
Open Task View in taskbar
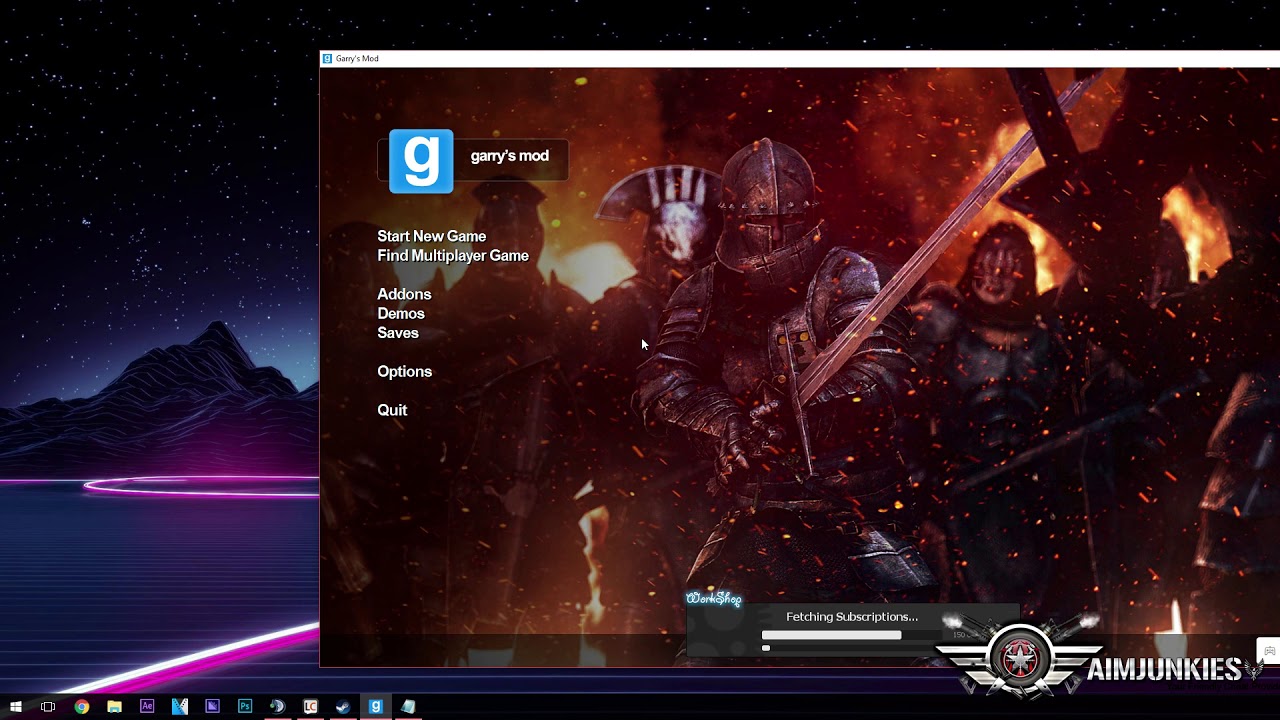tap(48, 707)
